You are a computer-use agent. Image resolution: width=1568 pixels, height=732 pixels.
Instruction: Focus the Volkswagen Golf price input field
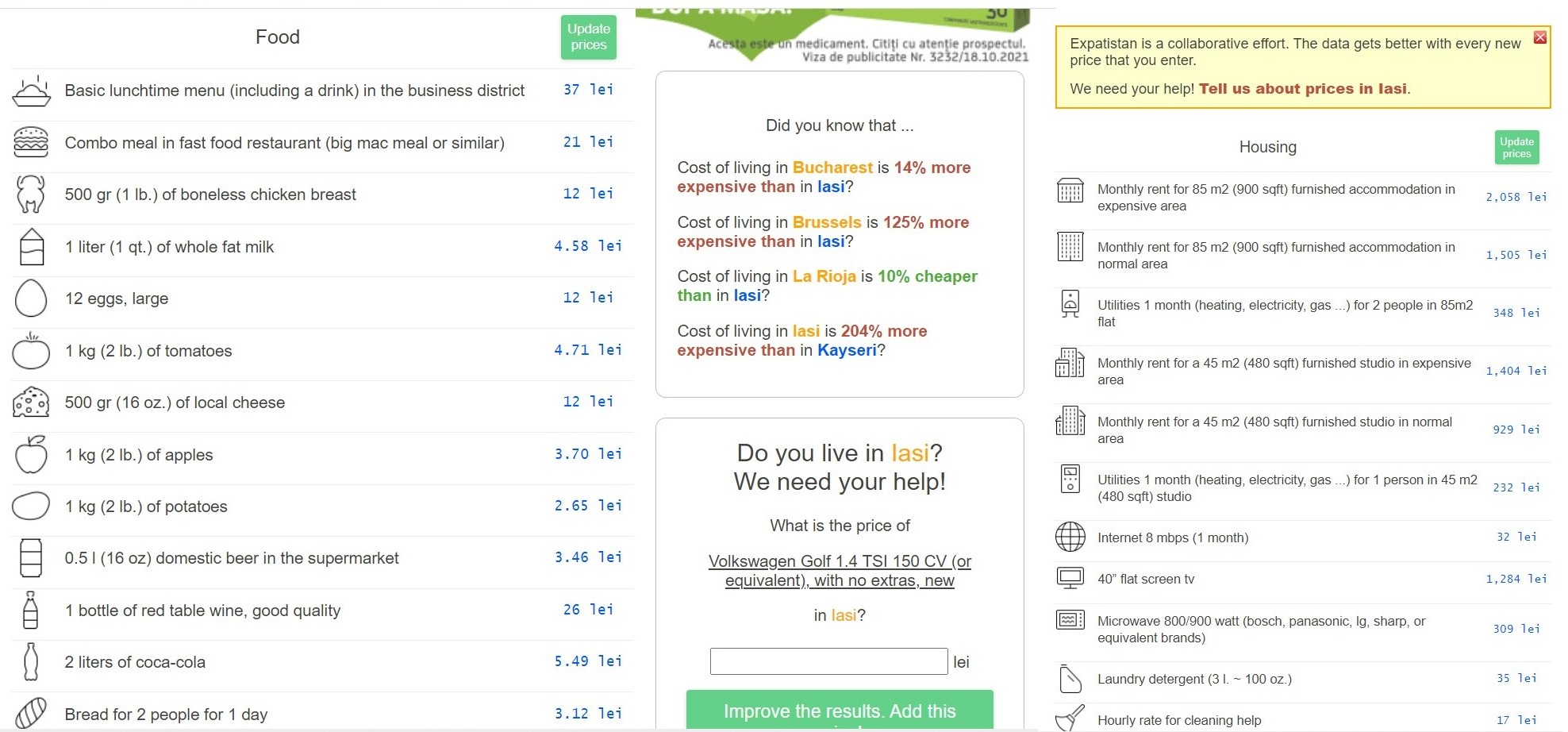(x=828, y=661)
